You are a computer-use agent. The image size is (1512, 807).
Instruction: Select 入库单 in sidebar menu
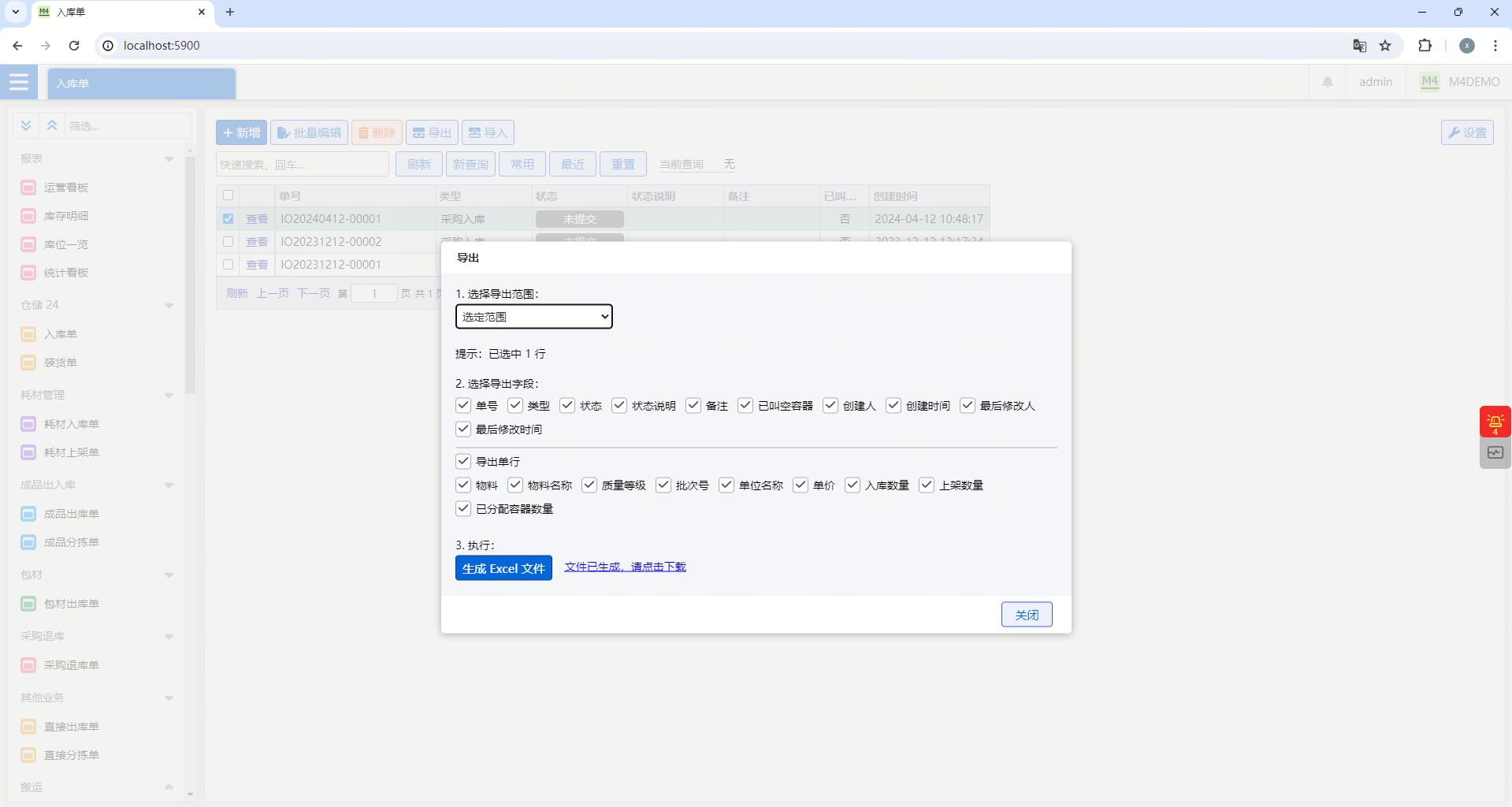click(x=61, y=334)
